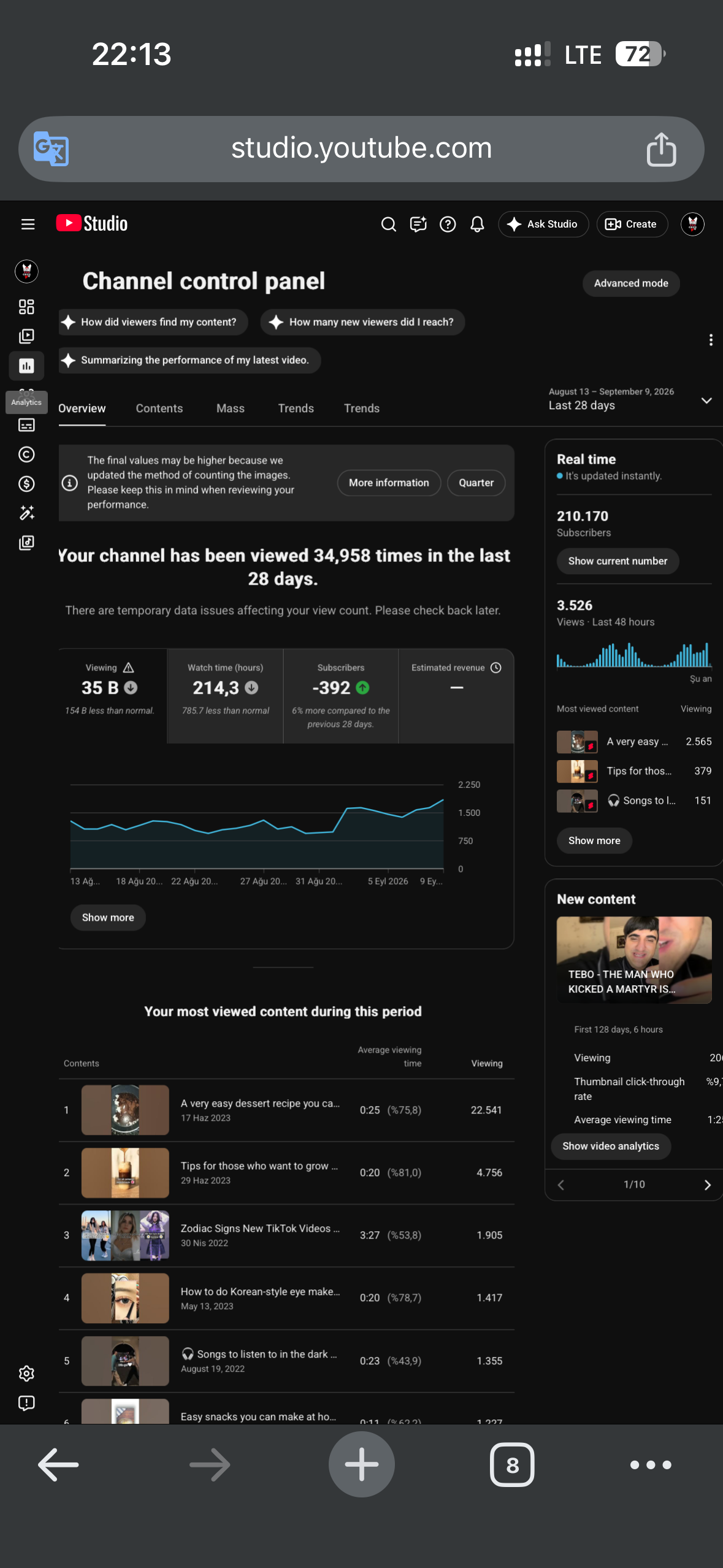Click the Ask Studio button

pos(543,224)
